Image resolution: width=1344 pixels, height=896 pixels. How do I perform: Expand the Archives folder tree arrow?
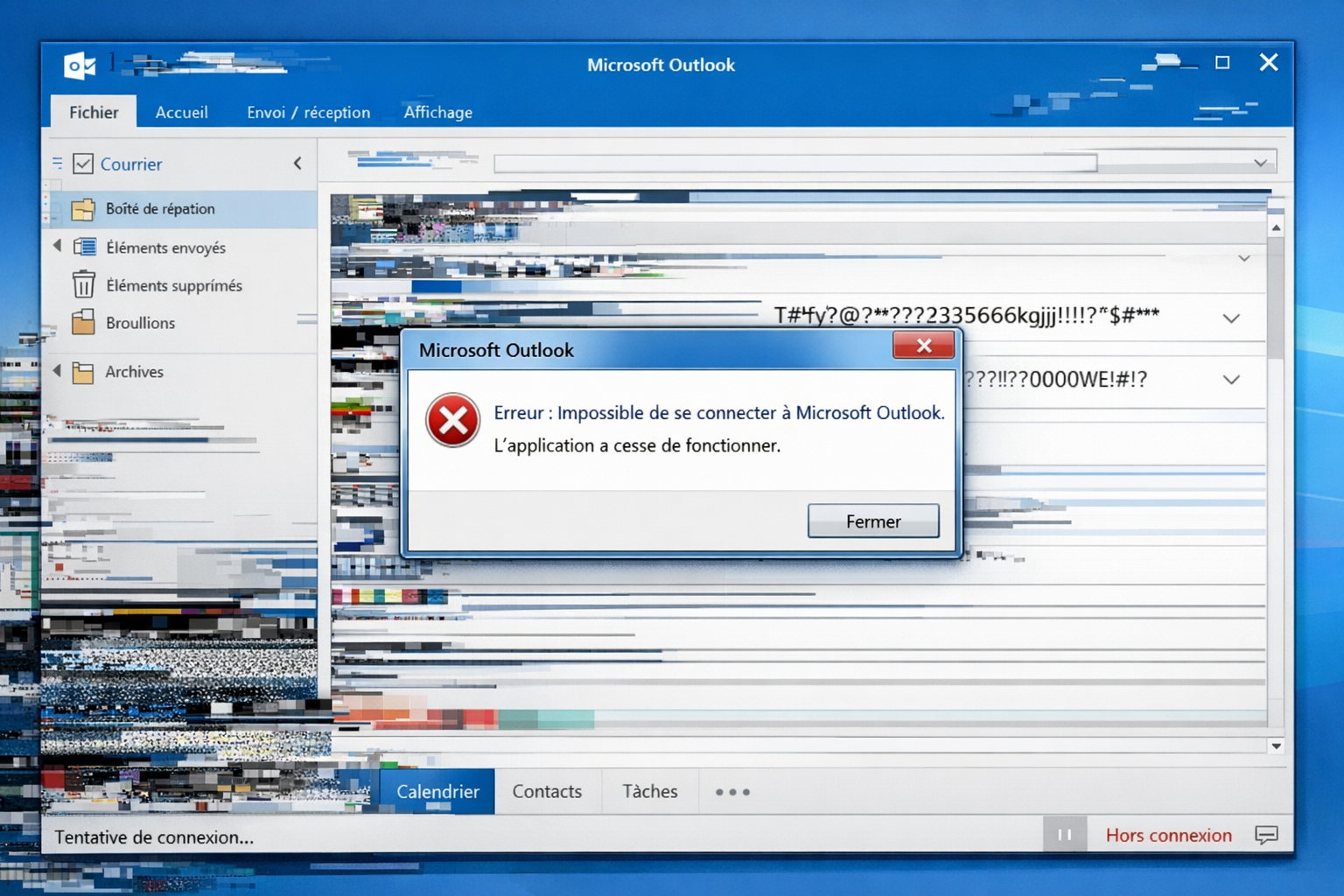pos(58,371)
